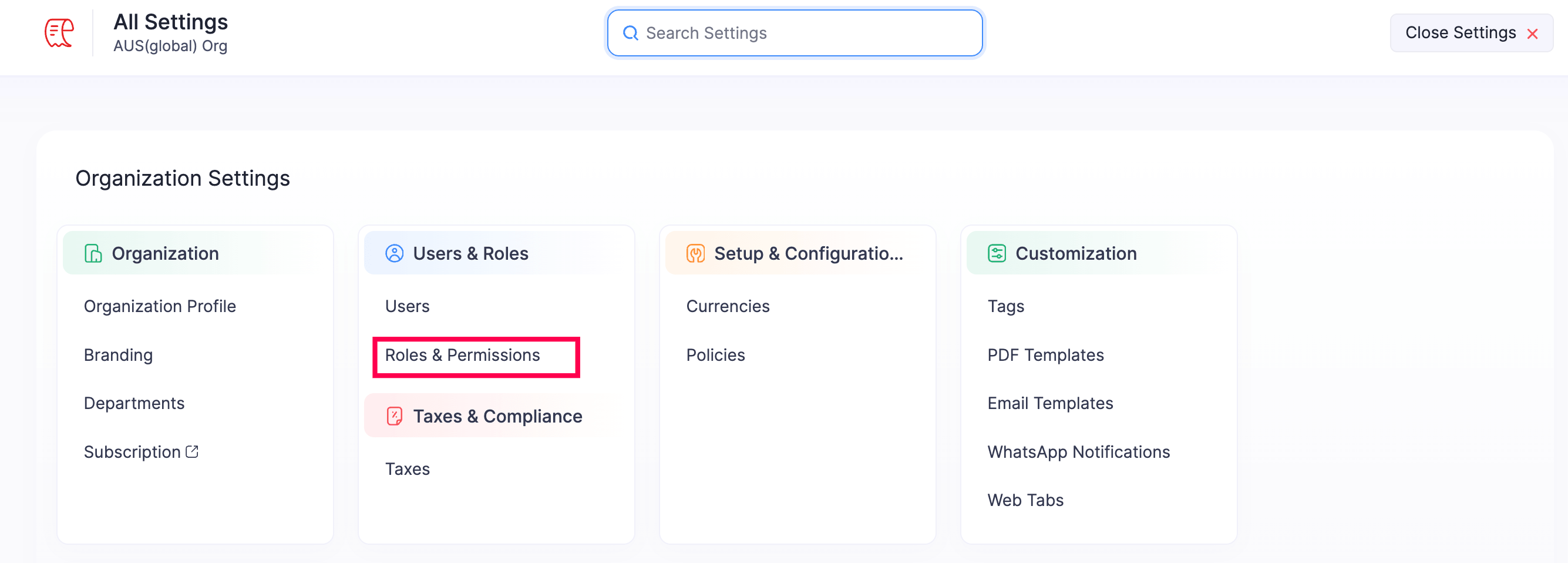Viewport: 1568px width, 563px height.
Task: Open Organization Profile settings
Action: [160, 306]
